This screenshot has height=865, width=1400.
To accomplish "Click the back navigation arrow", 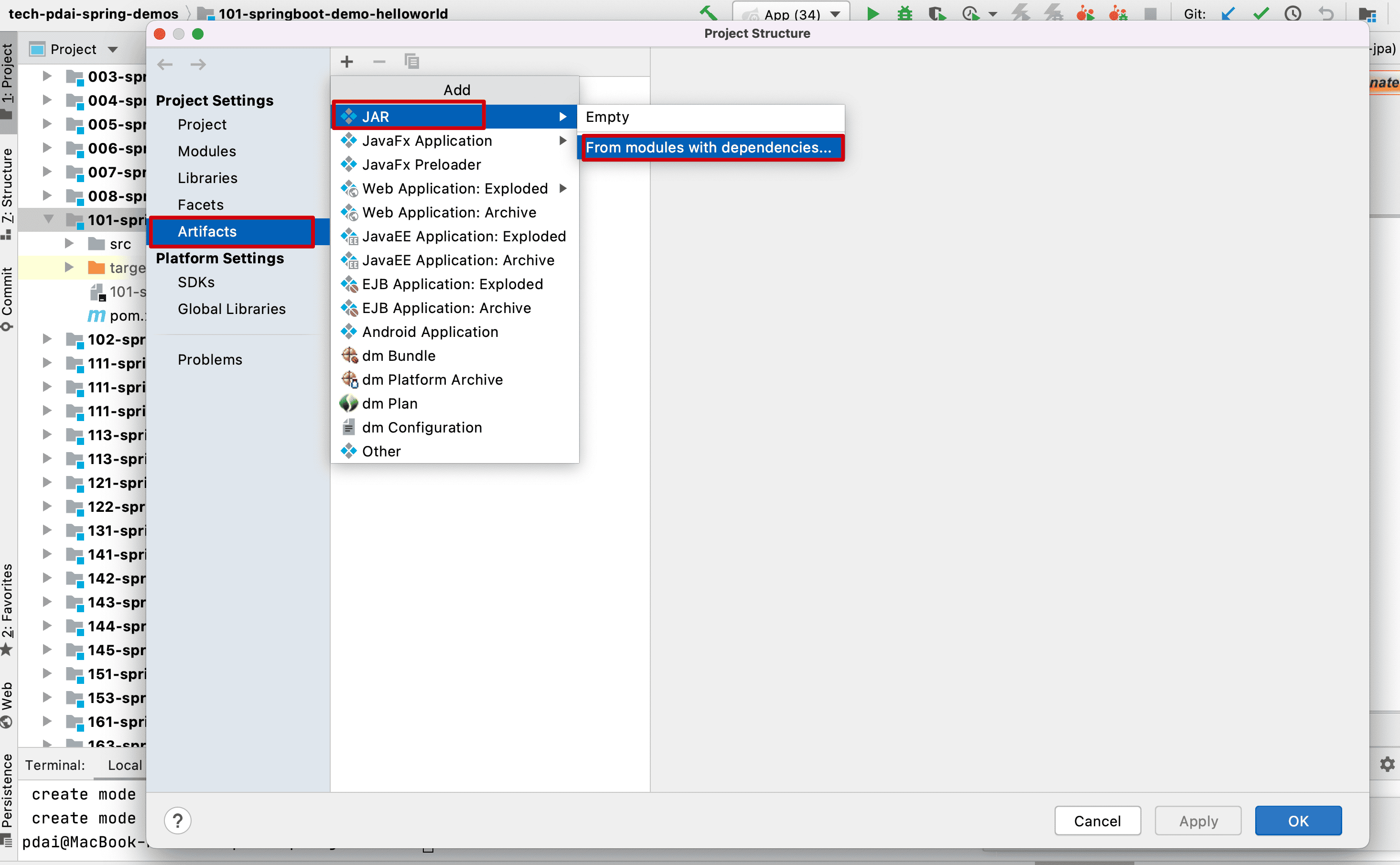I will point(165,65).
